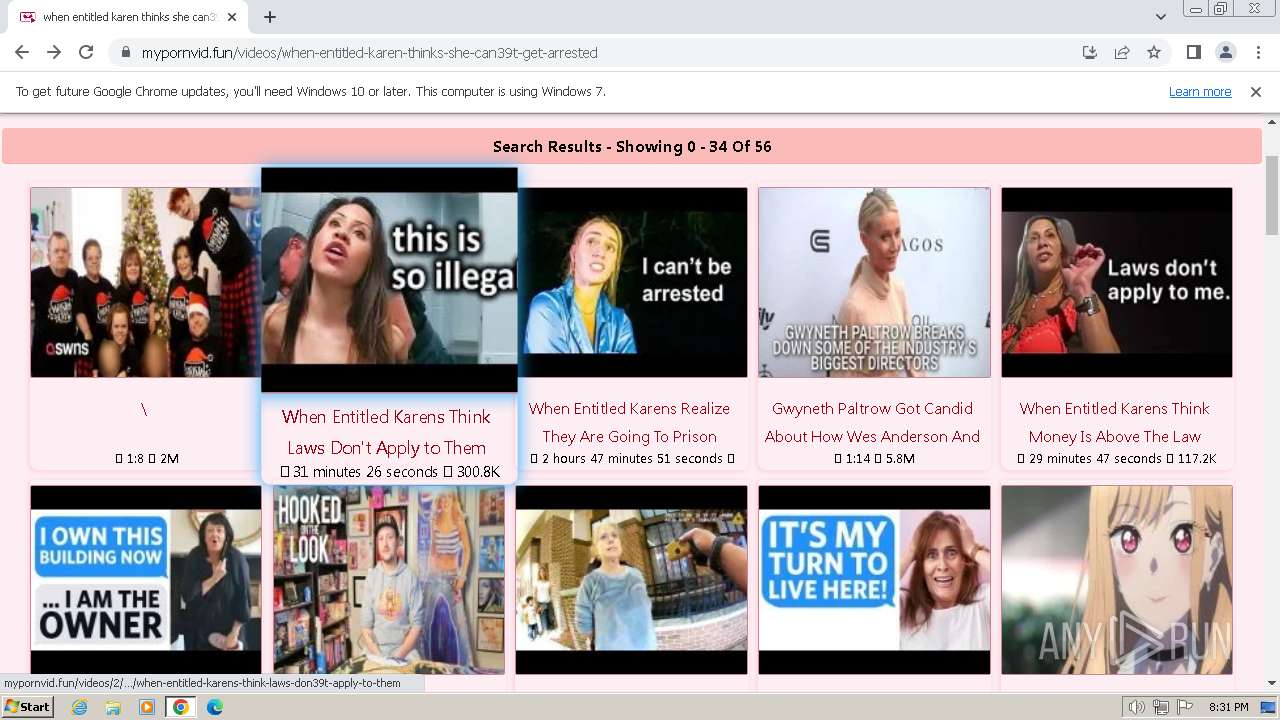The image size is (1280, 720).
Task: Open Microsoft Edge from taskbar
Action: point(215,707)
